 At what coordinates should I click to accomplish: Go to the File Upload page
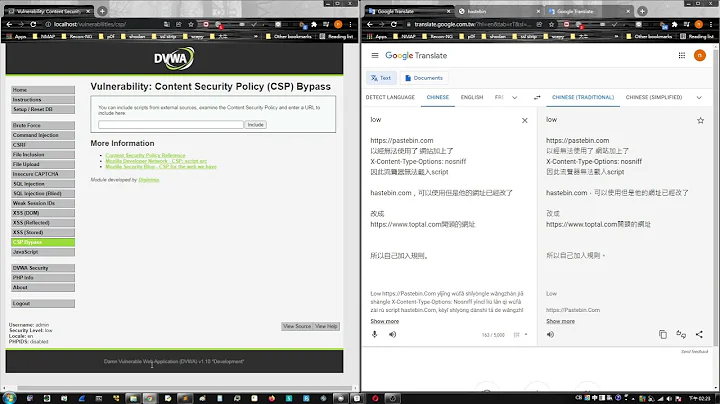click(x=43, y=164)
